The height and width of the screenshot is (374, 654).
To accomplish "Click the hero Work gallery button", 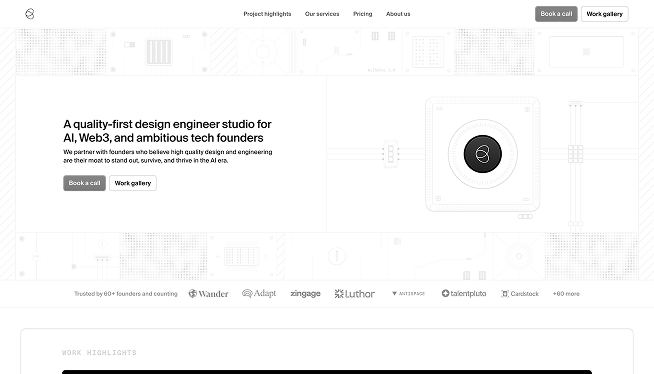I will [133, 183].
